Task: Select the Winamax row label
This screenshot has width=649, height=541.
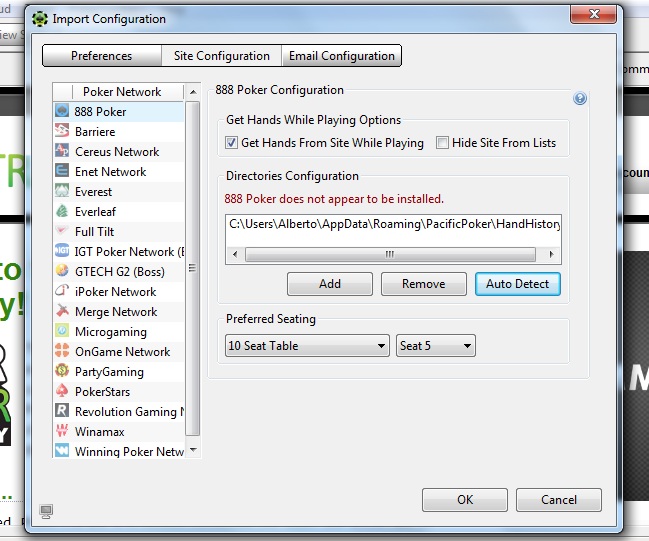Action: pos(100,431)
